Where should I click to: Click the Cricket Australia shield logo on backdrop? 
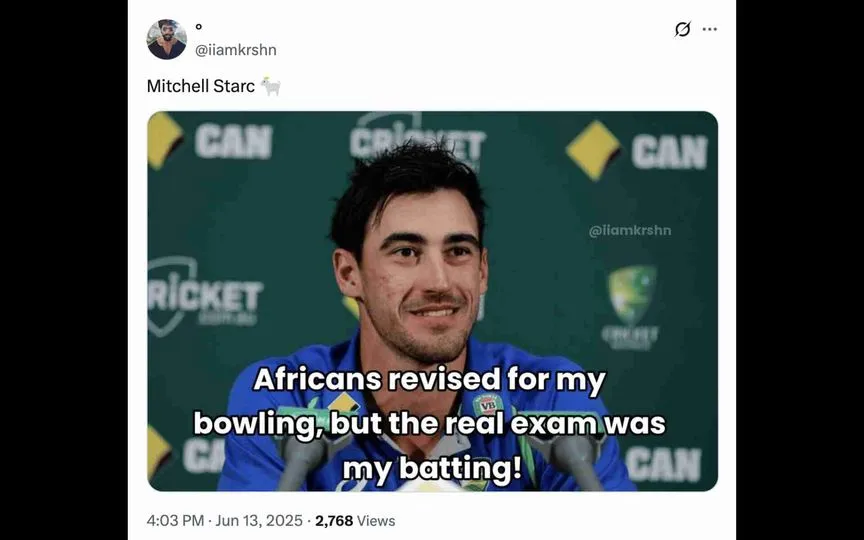point(633,294)
